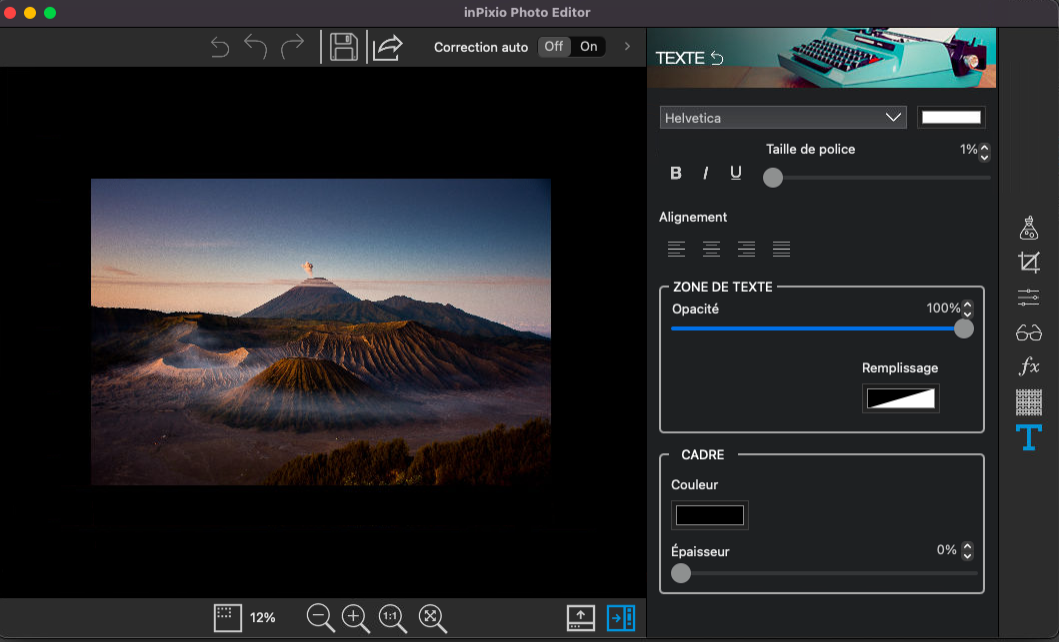Toggle the right side panel visibility
This screenshot has height=642, width=1059.
point(620,618)
